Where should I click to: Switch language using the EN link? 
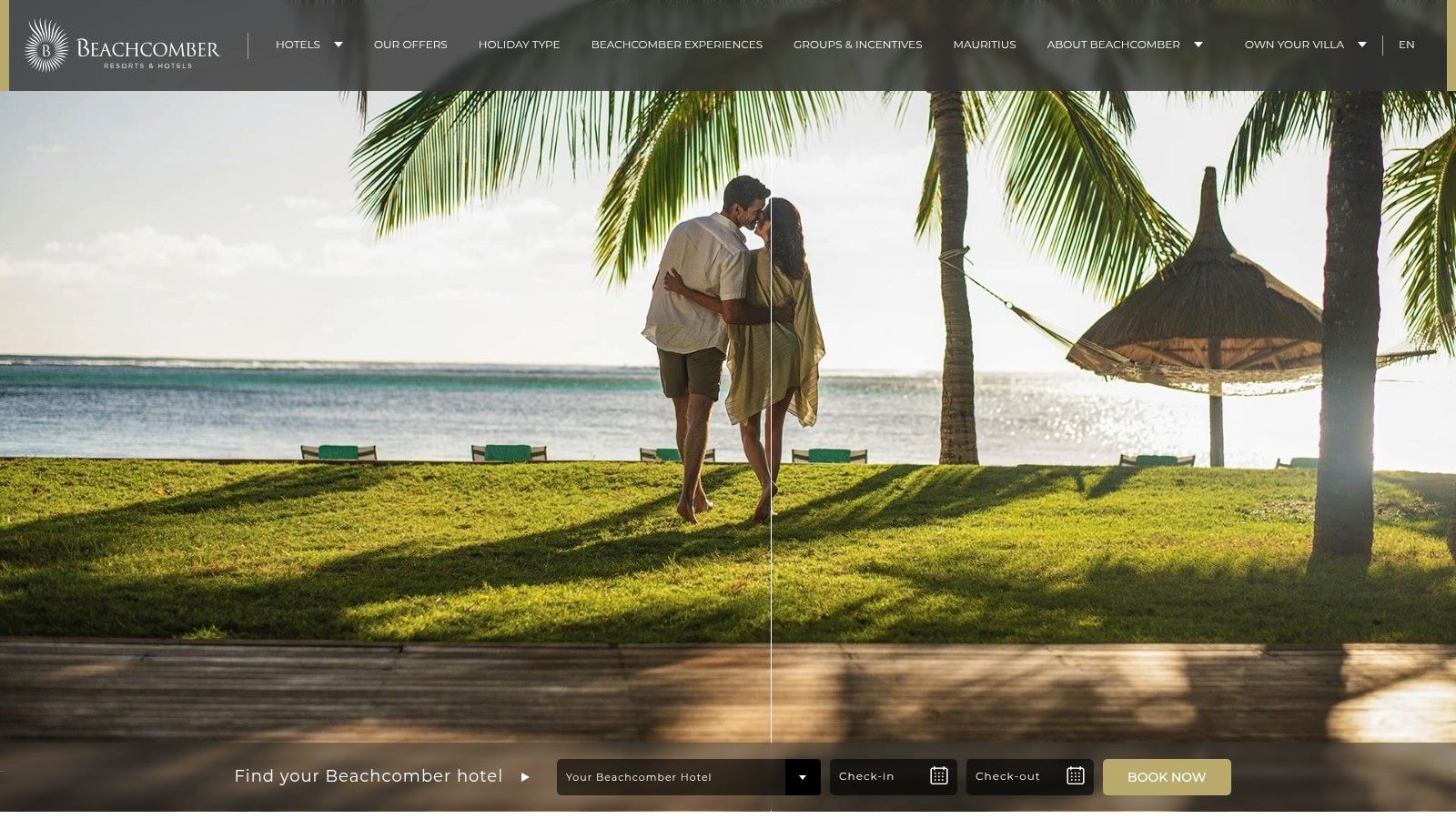click(1406, 44)
